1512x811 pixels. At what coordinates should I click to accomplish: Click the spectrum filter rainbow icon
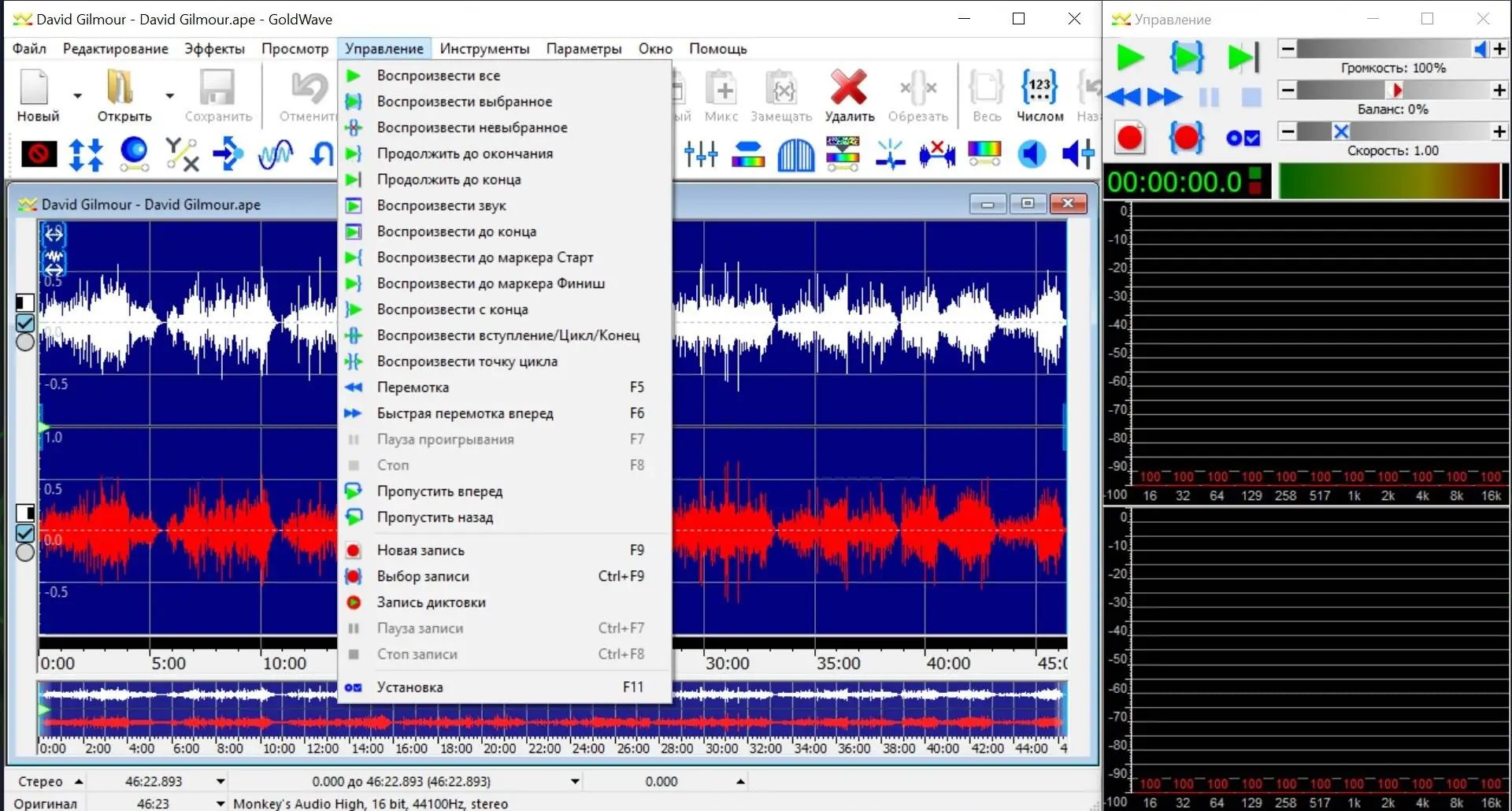coord(984,154)
